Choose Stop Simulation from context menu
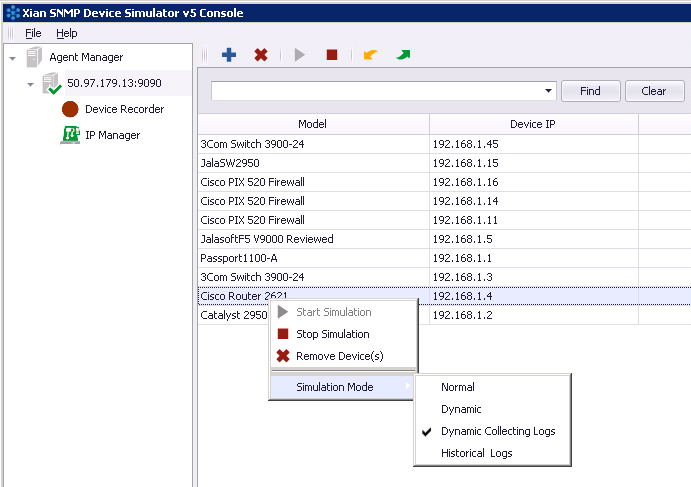The image size is (691, 487). coord(343,334)
